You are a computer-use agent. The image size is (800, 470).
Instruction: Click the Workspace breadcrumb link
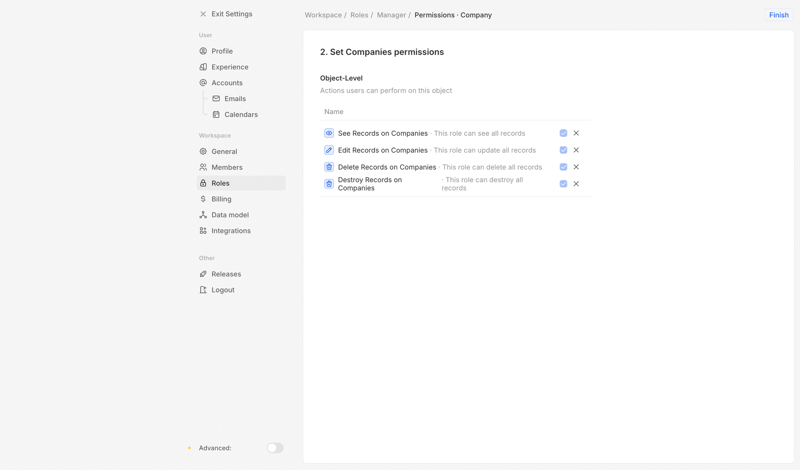click(x=323, y=15)
